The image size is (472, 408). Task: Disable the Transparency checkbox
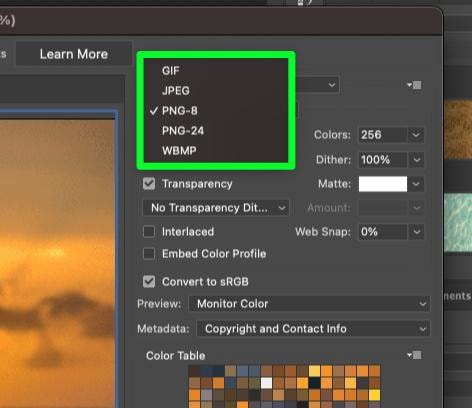[x=149, y=184]
